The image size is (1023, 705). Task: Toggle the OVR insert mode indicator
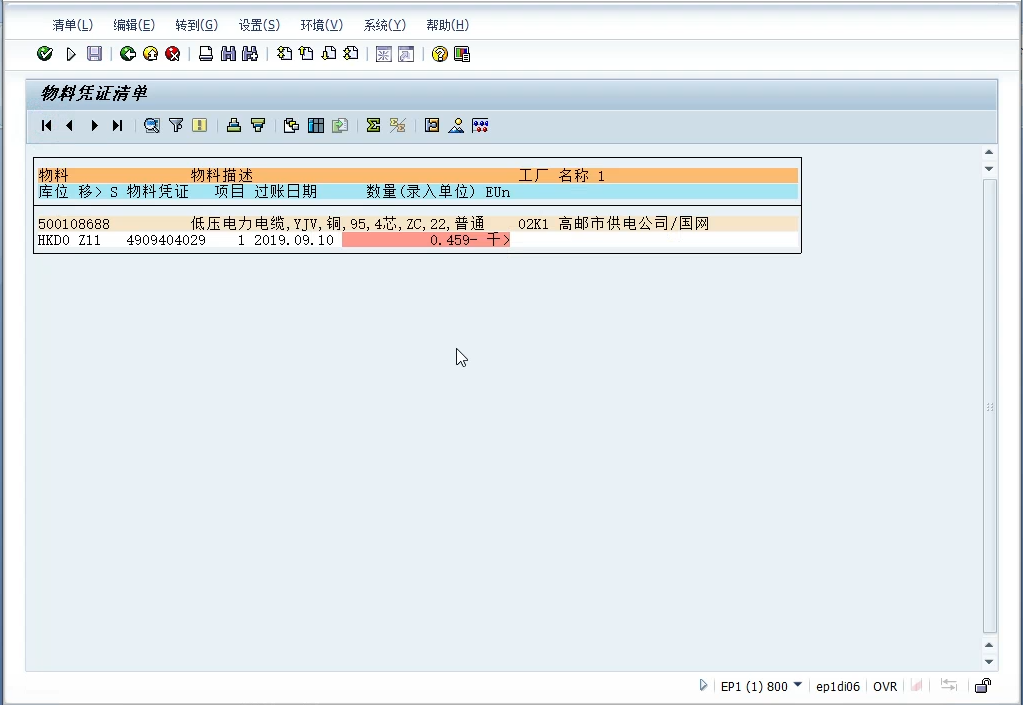pyautogui.click(x=884, y=686)
